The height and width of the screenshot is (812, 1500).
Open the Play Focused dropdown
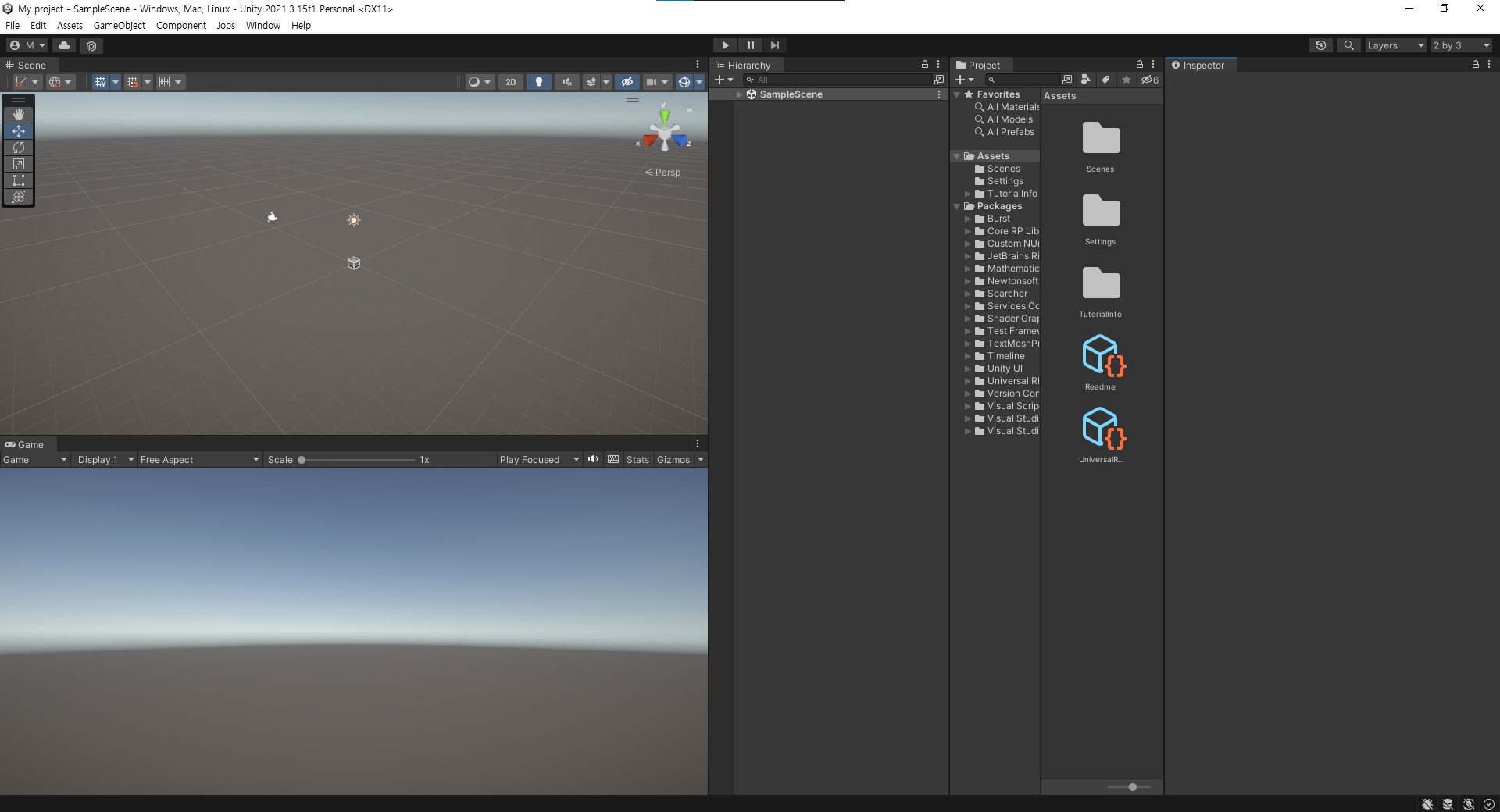coord(539,460)
